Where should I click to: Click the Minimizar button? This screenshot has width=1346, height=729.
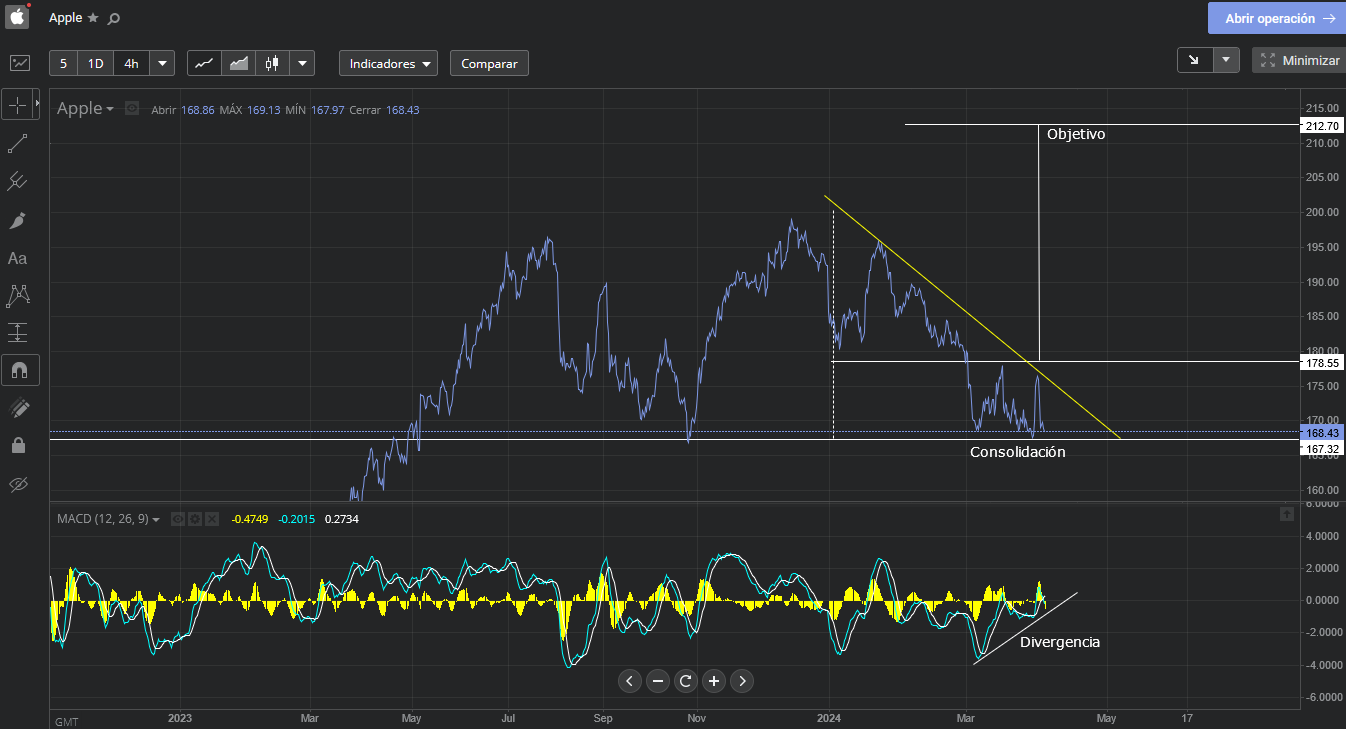click(x=1298, y=60)
